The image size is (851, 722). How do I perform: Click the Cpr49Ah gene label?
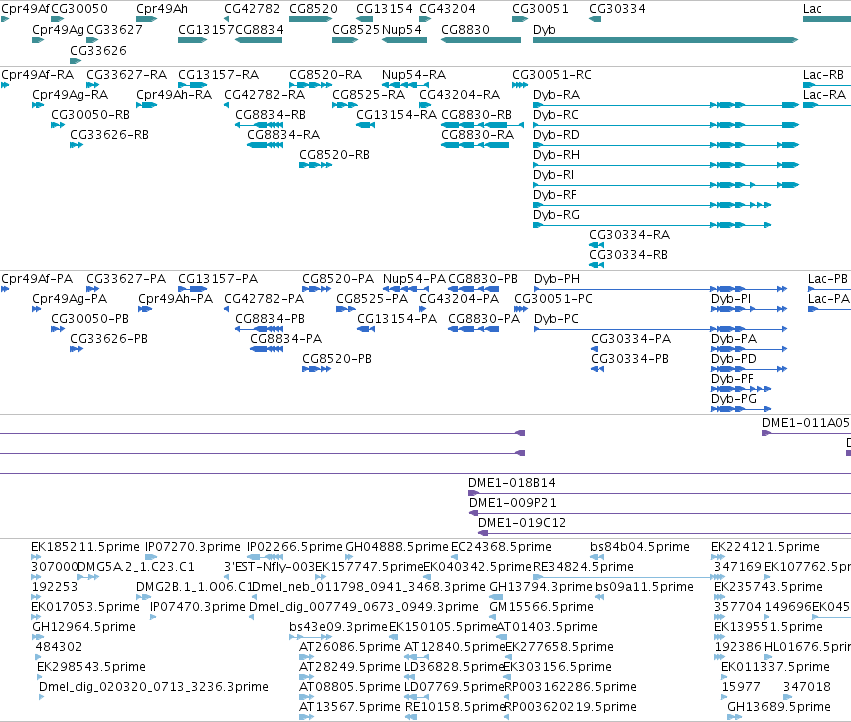click(162, 9)
